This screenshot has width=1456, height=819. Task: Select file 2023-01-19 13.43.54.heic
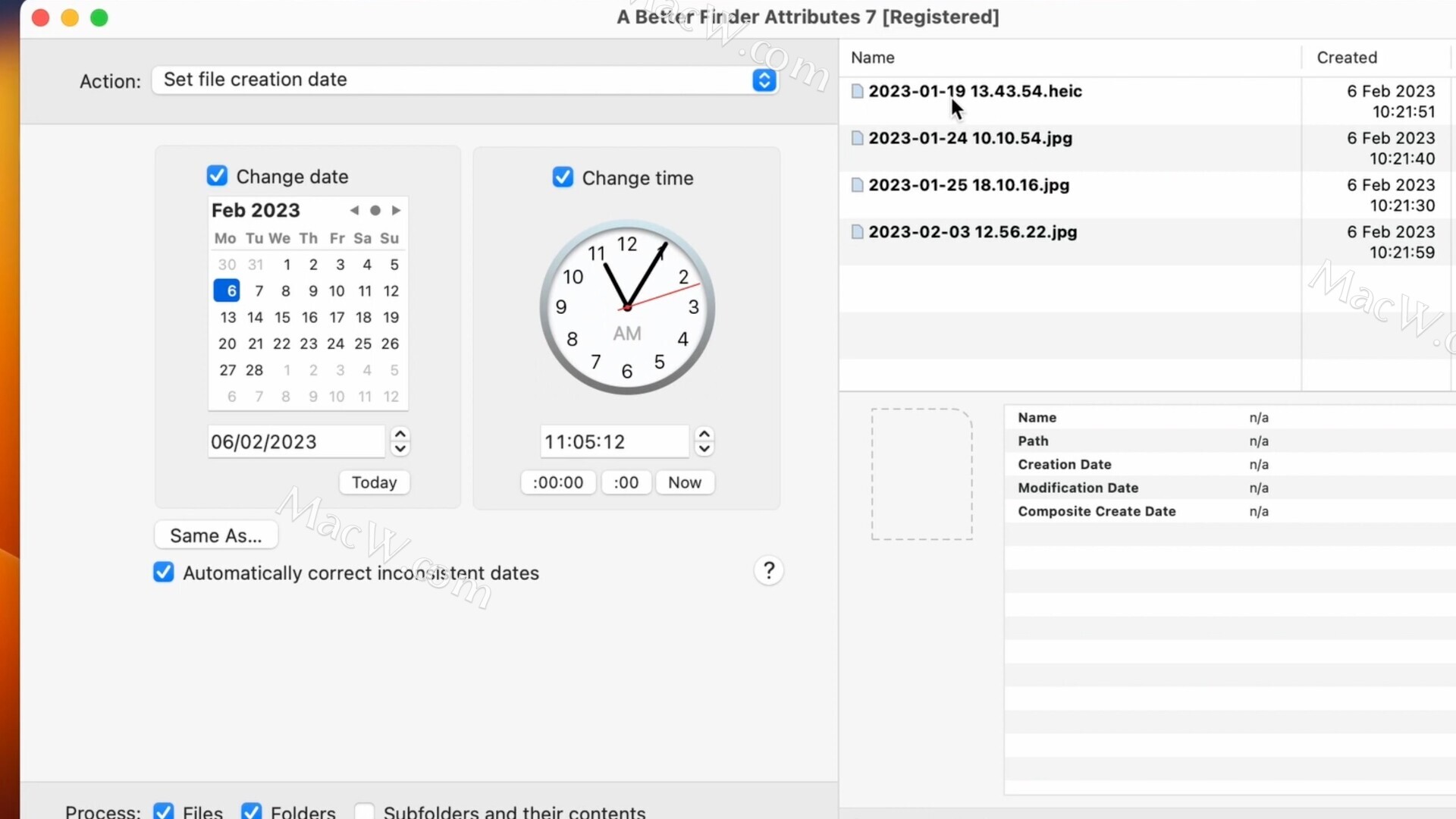point(975,91)
